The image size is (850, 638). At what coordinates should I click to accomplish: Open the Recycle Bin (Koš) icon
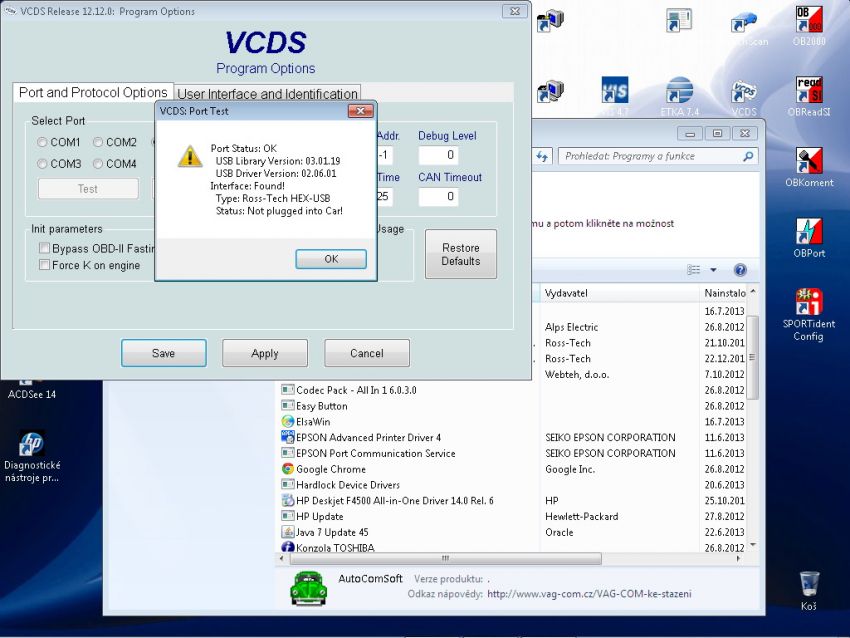(809, 588)
